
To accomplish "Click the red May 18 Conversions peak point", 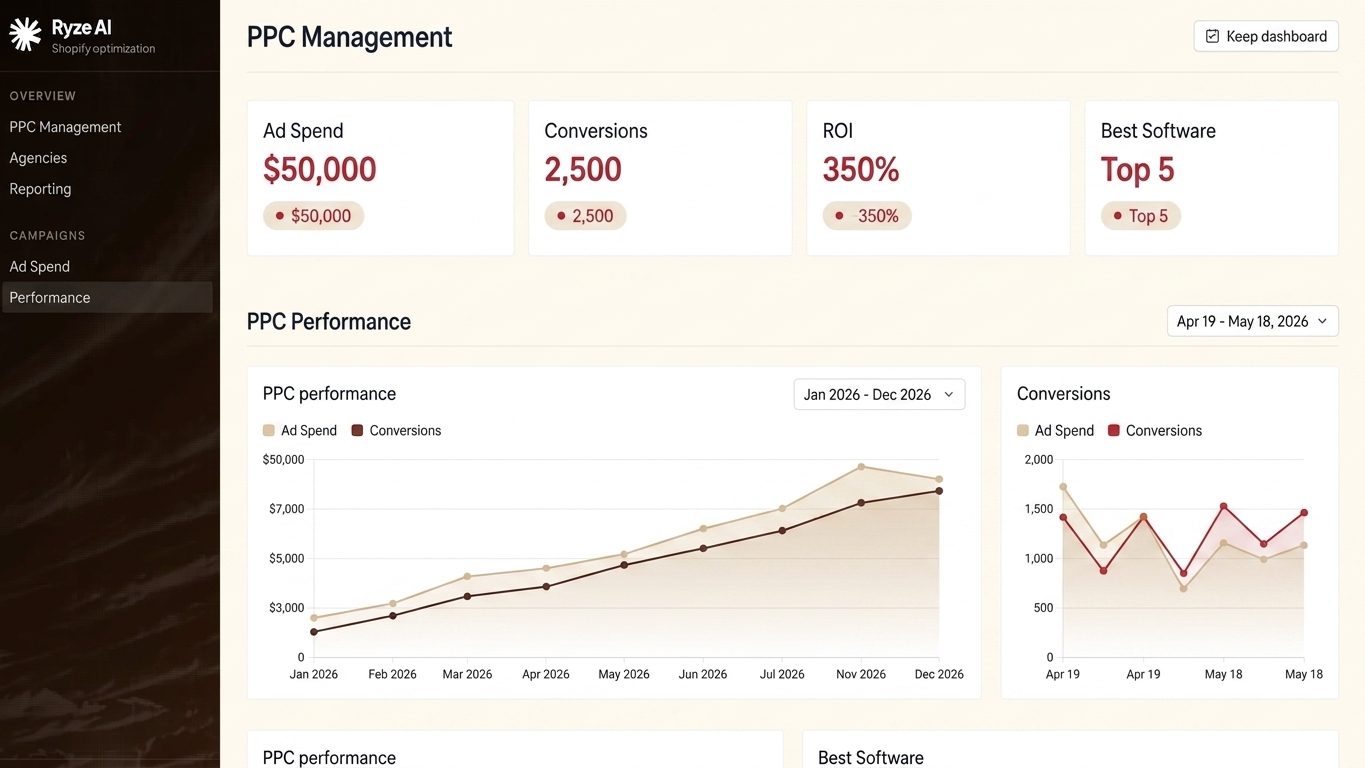I will point(1223,507).
